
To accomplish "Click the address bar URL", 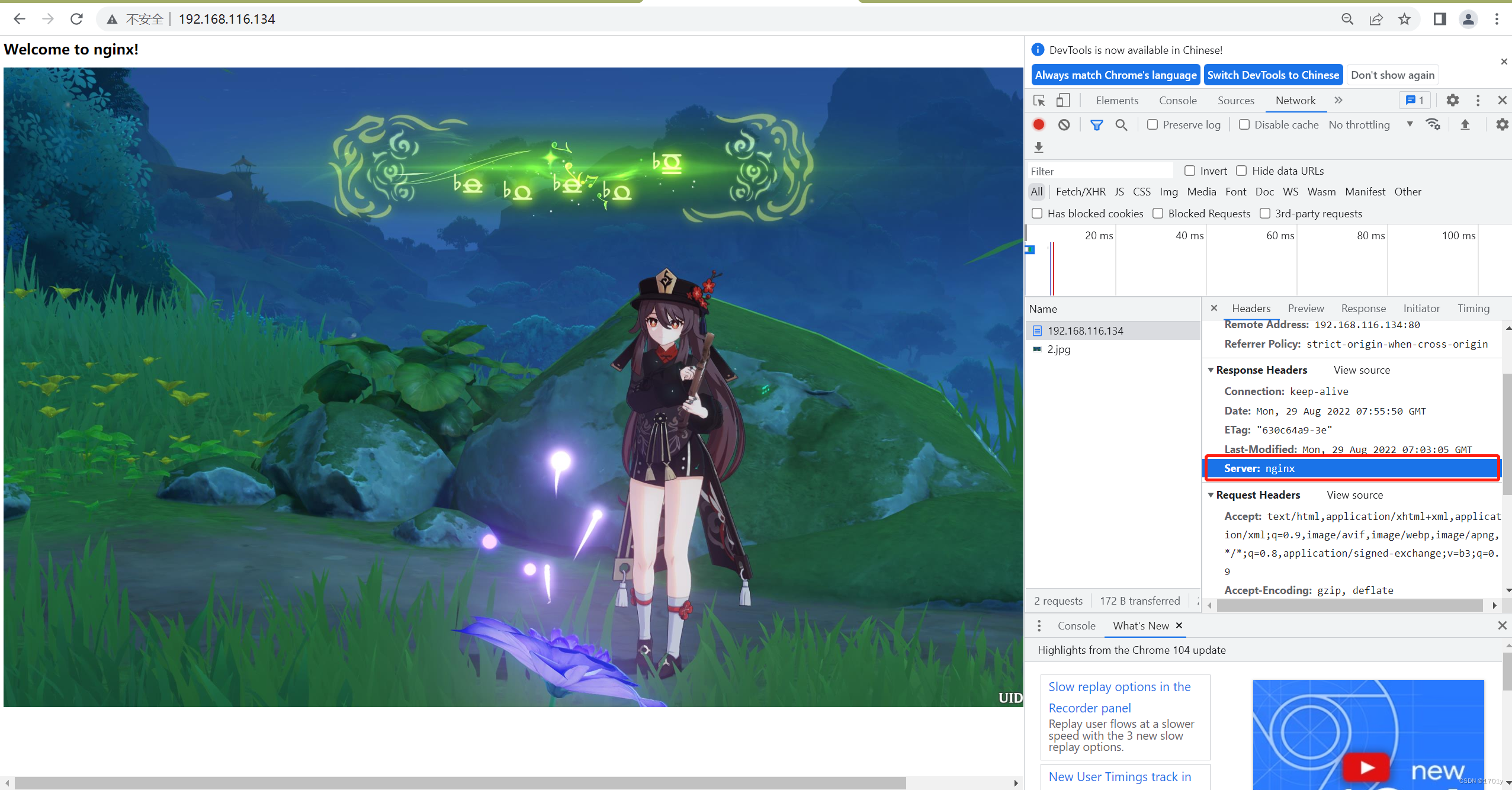I will click(x=227, y=19).
